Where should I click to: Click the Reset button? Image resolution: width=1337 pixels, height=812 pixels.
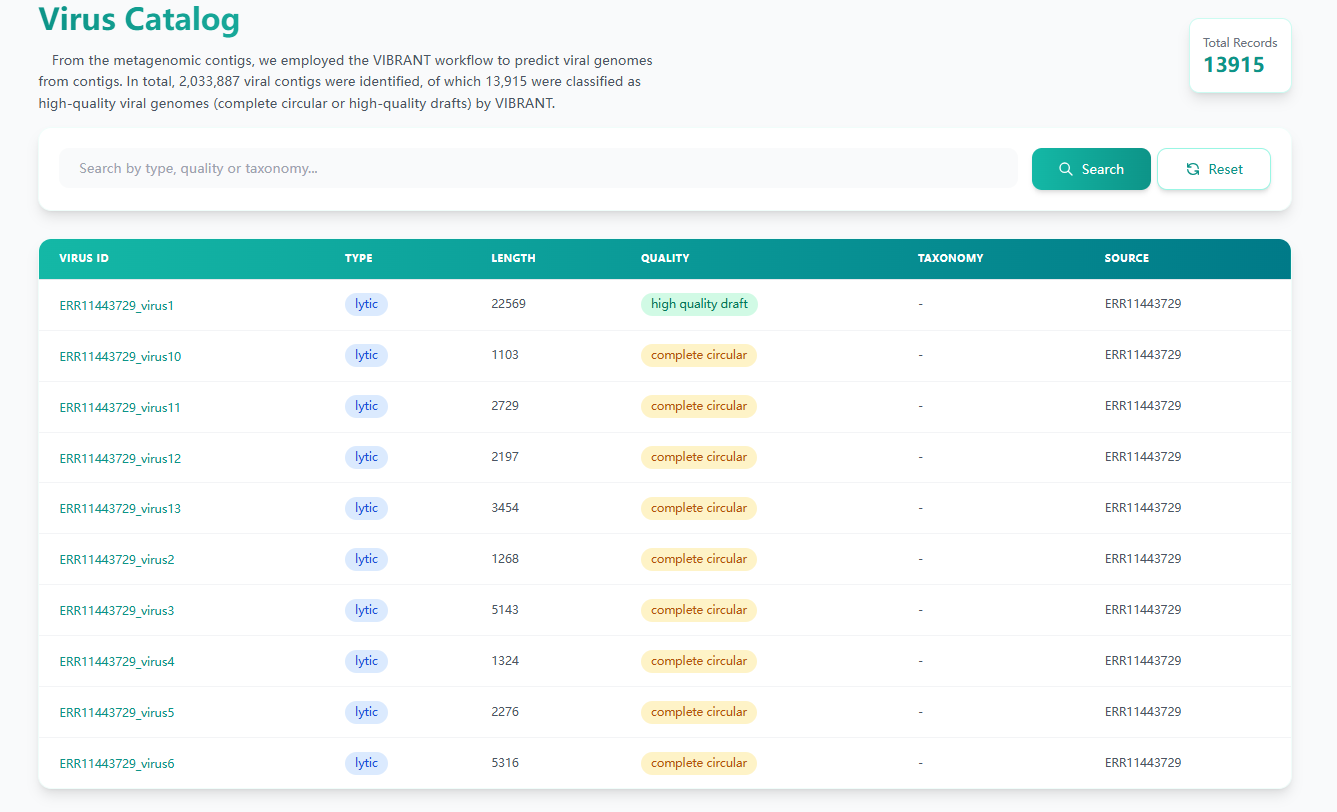point(1214,169)
